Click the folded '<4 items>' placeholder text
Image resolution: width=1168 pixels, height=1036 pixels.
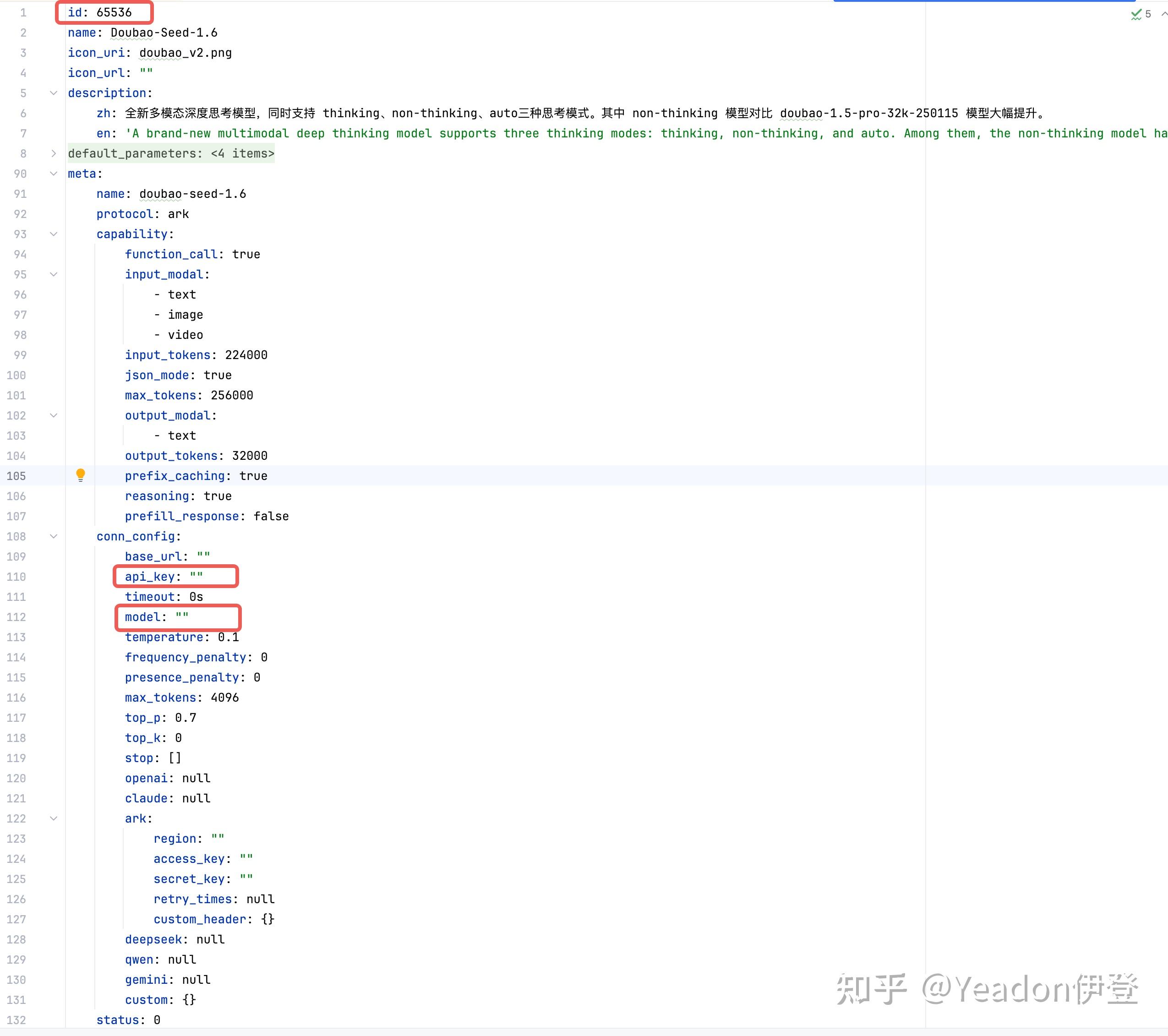point(242,153)
